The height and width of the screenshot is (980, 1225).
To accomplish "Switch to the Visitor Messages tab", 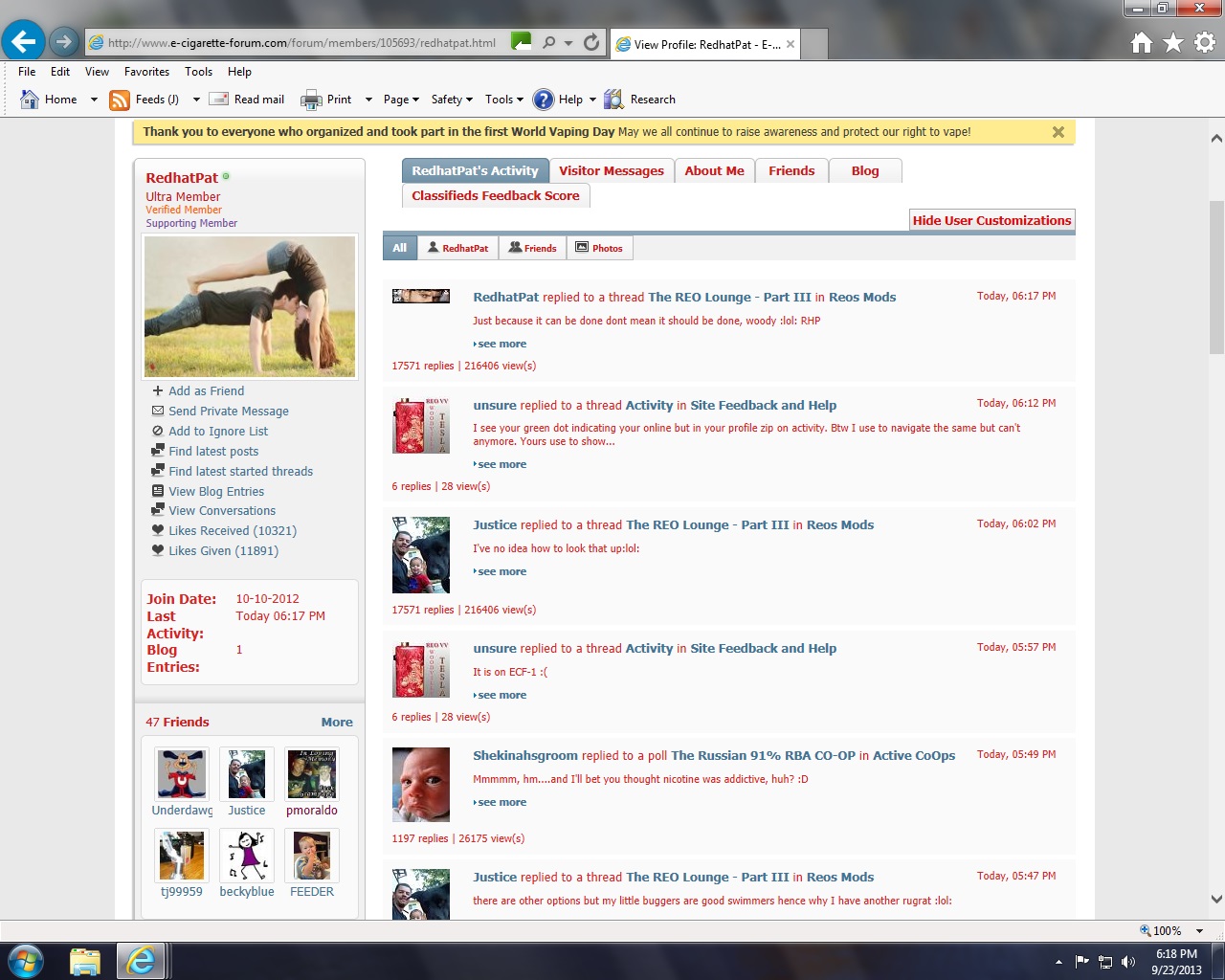I will 612,170.
